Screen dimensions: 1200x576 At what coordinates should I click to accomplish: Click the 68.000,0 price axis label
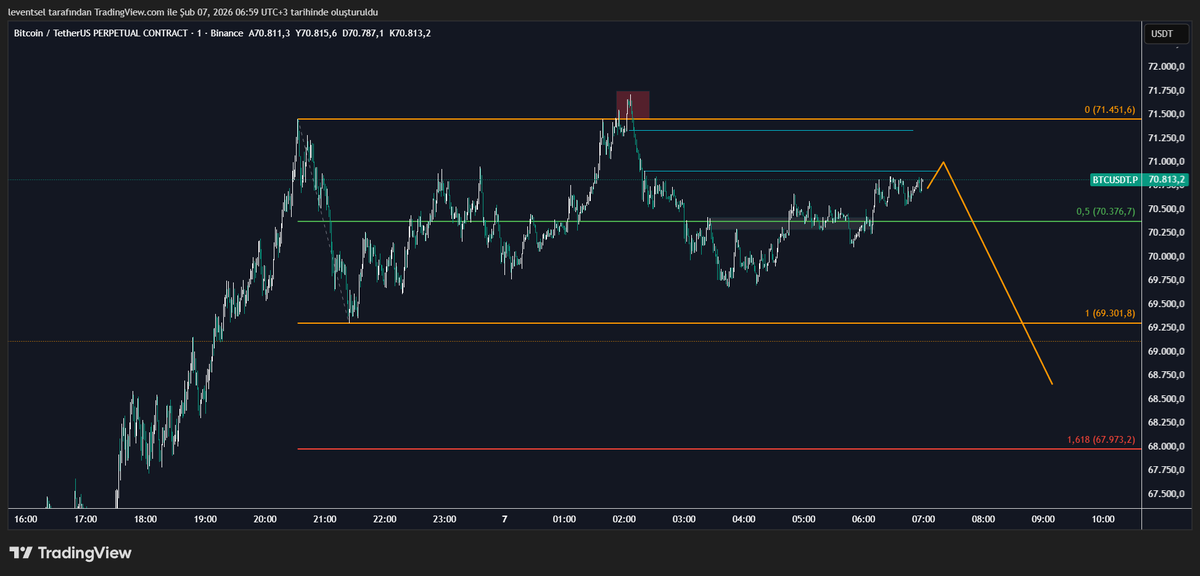(1165, 446)
